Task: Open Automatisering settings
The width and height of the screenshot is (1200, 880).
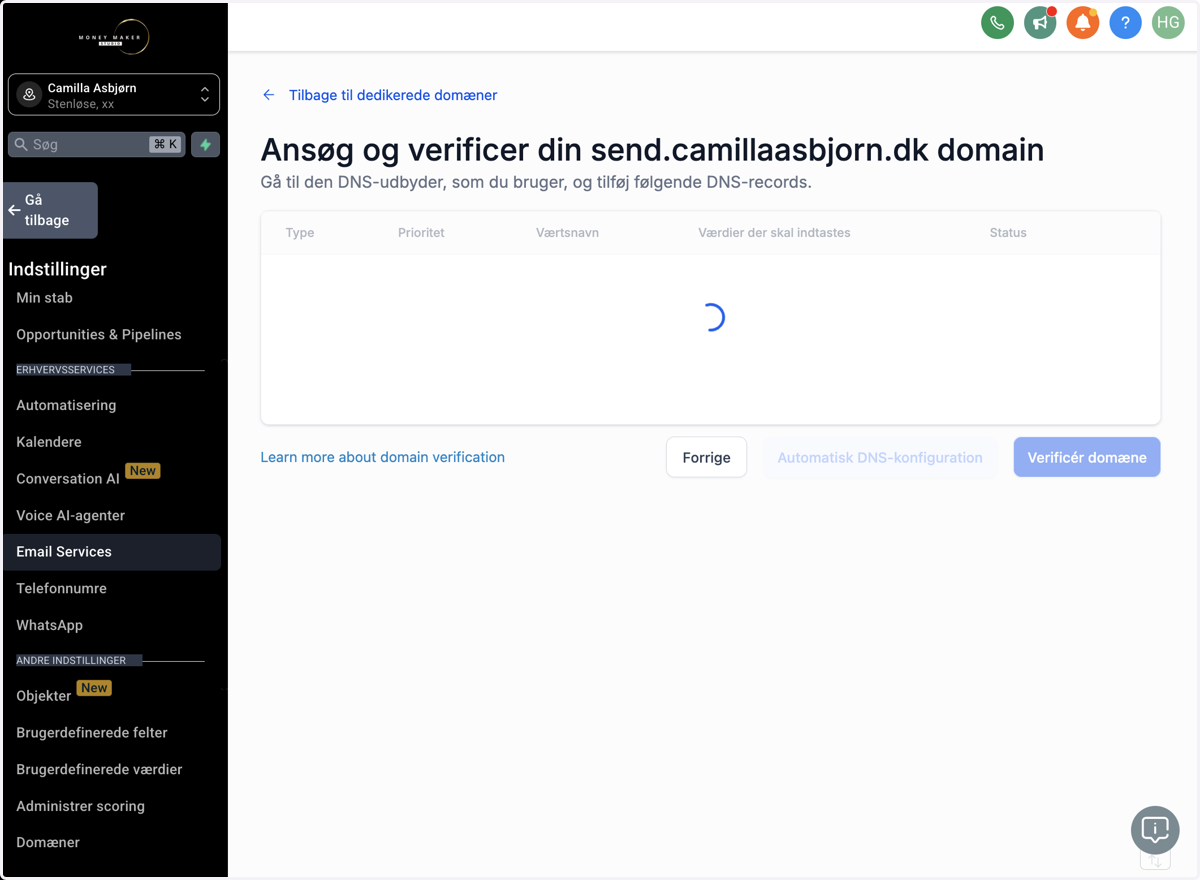Action: coord(66,405)
